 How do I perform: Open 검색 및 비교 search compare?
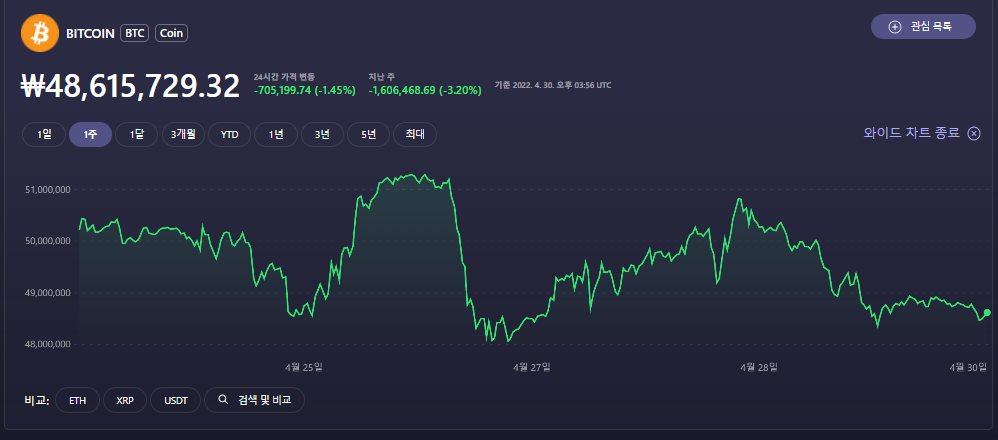[x=255, y=401]
